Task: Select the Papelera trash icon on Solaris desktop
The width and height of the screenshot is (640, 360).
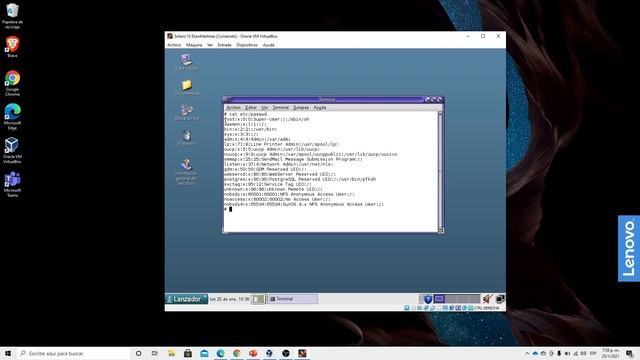Action: (187, 138)
